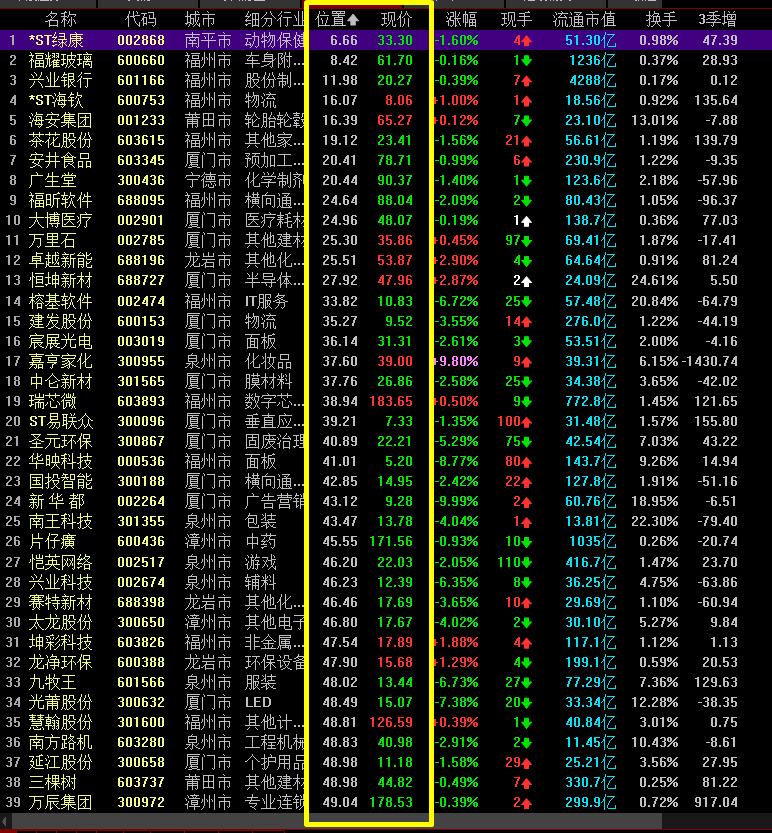Select stock name 片仔癀
Image resolution: width=772 pixels, height=833 pixels.
coord(53,542)
